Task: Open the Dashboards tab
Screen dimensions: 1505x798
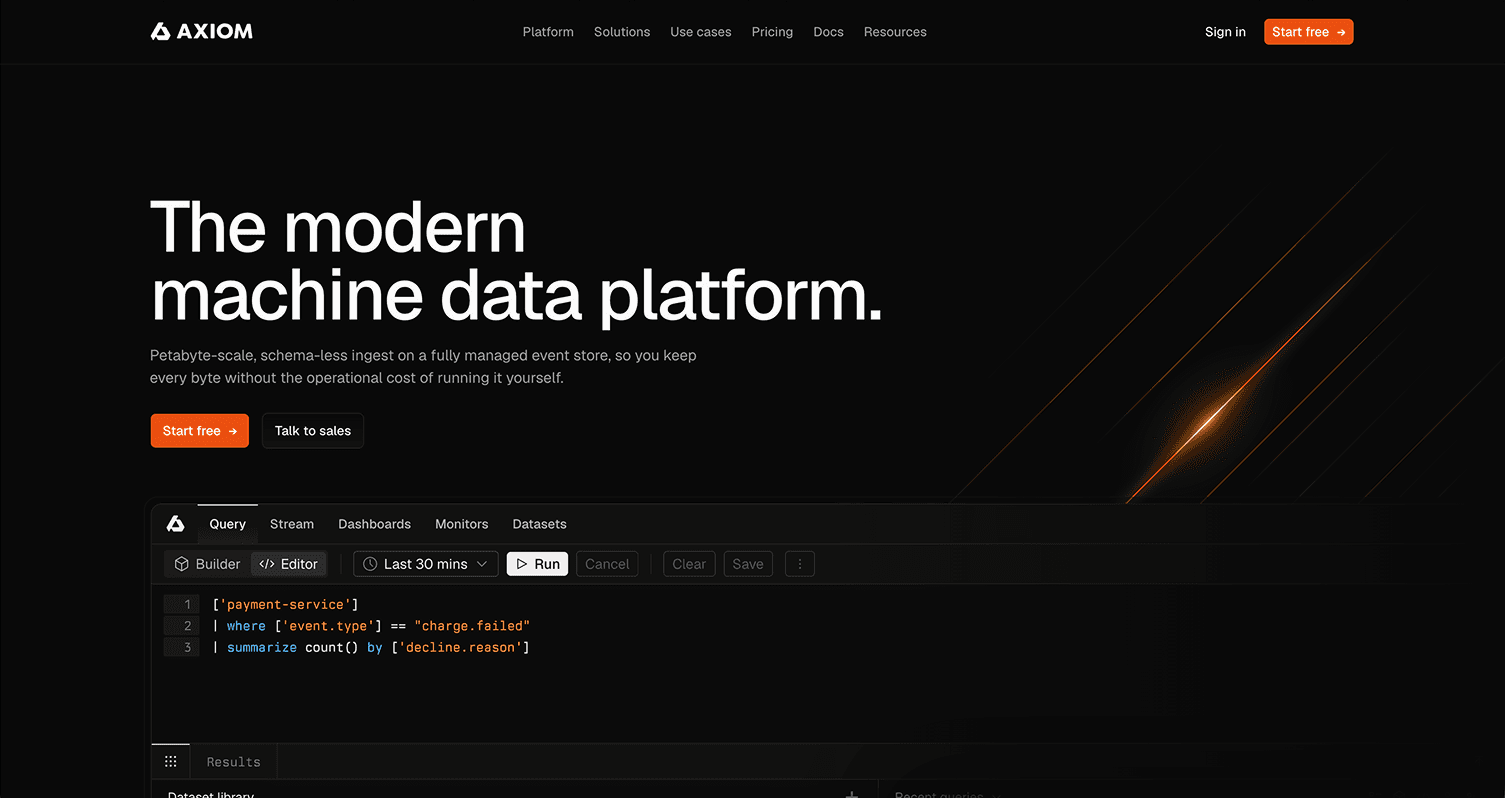Action: coord(374,524)
